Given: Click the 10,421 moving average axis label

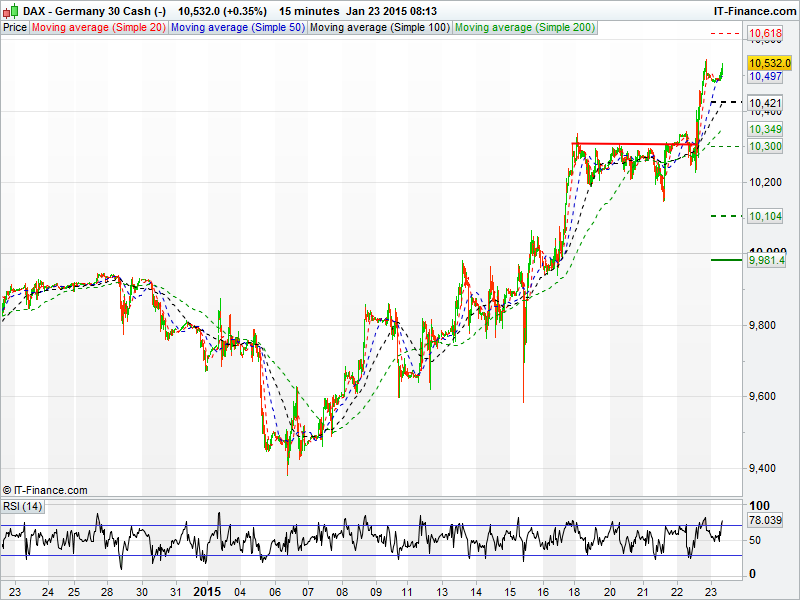Looking at the screenshot, I should click(765, 103).
